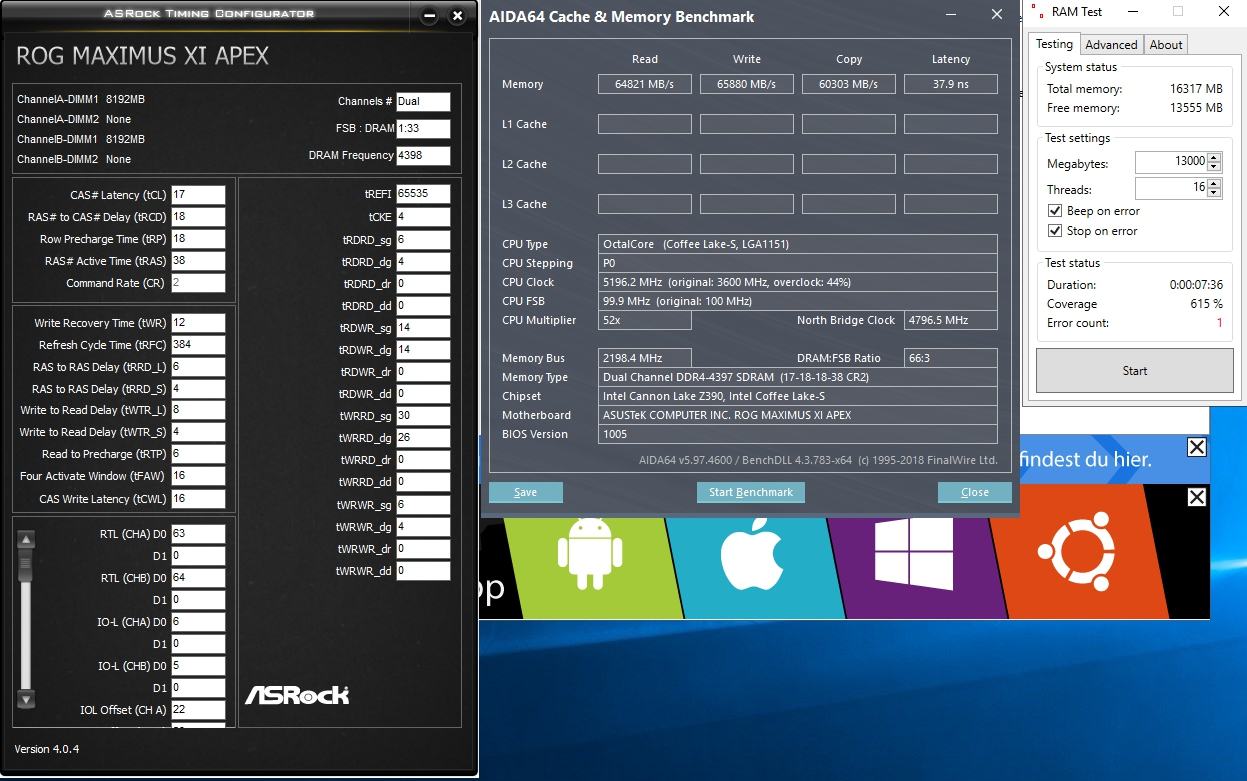
Task: Close the ASRock Timing Configurator window
Action: [457, 16]
